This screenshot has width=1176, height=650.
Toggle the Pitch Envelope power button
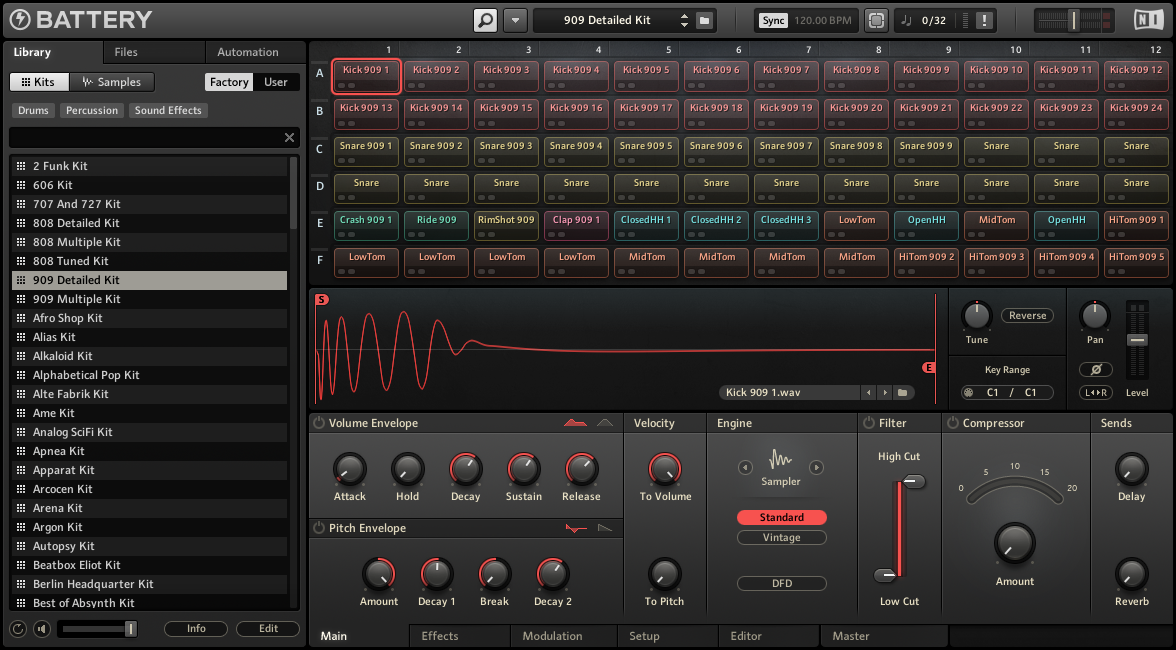coord(319,528)
